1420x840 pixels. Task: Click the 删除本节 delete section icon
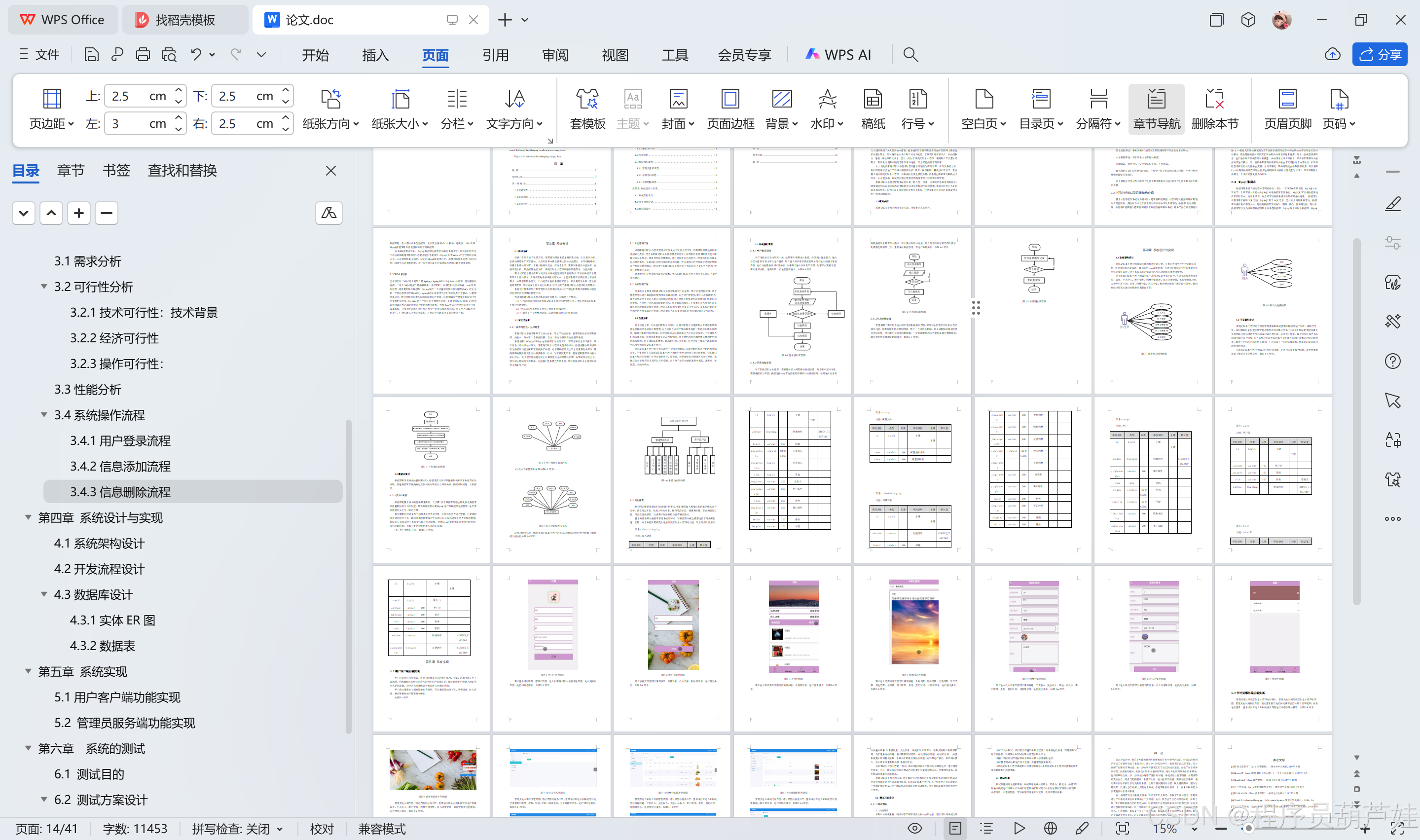(1214, 109)
